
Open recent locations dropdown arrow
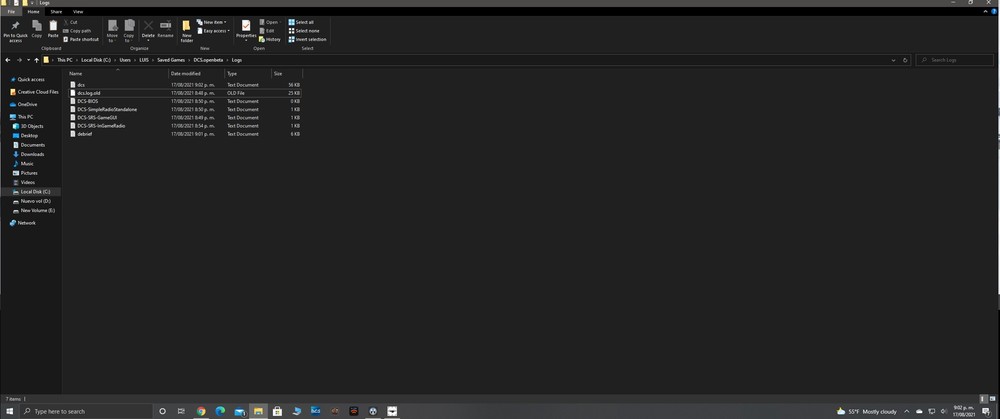coord(28,60)
